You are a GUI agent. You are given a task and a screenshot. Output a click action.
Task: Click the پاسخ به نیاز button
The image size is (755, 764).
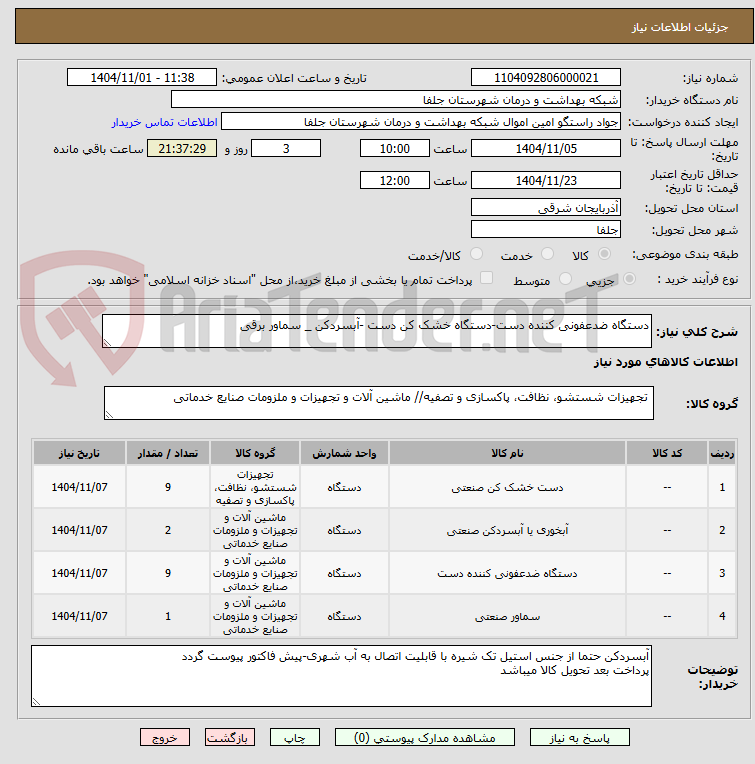579,738
